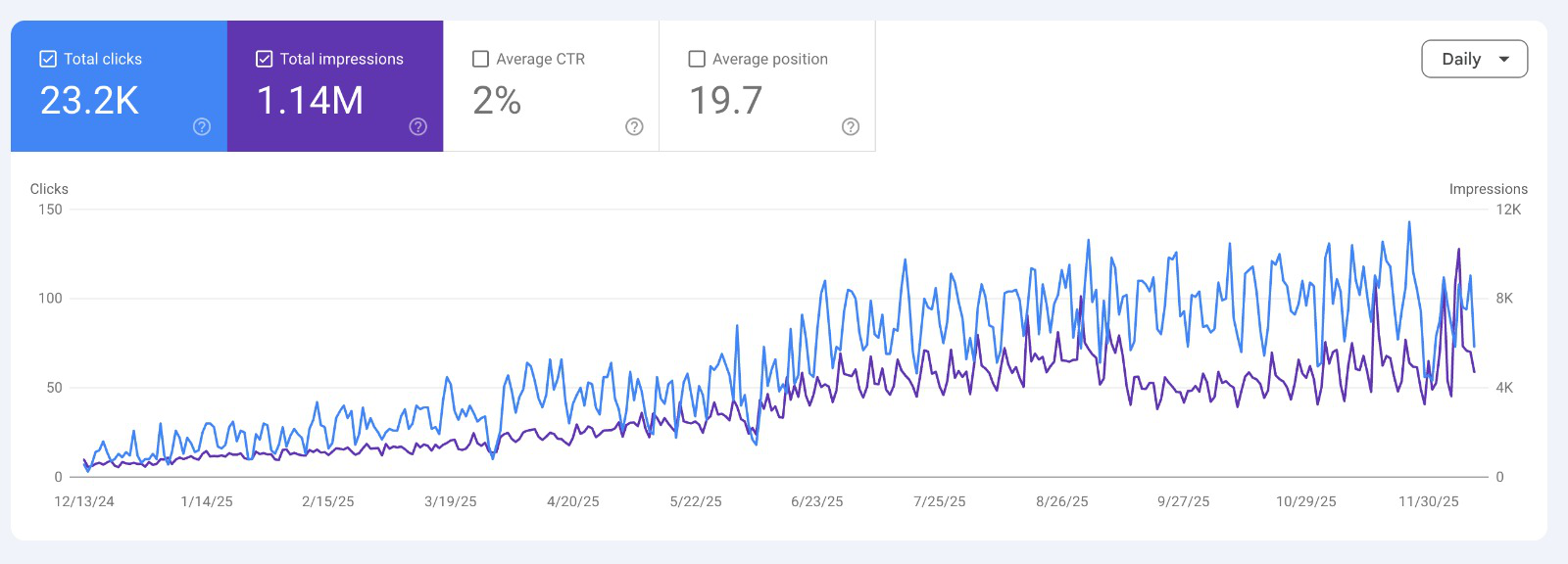Show the help info for Average CTR
This screenshot has width=1568, height=564.
coord(634,126)
